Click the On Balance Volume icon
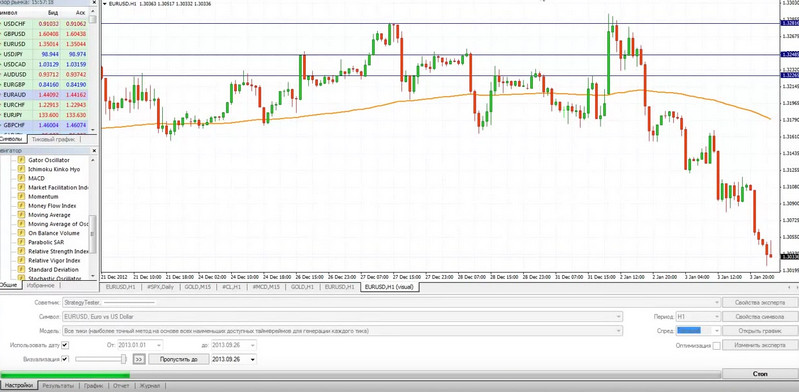This screenshot has width=799, height=392. [x=21, y=233]
